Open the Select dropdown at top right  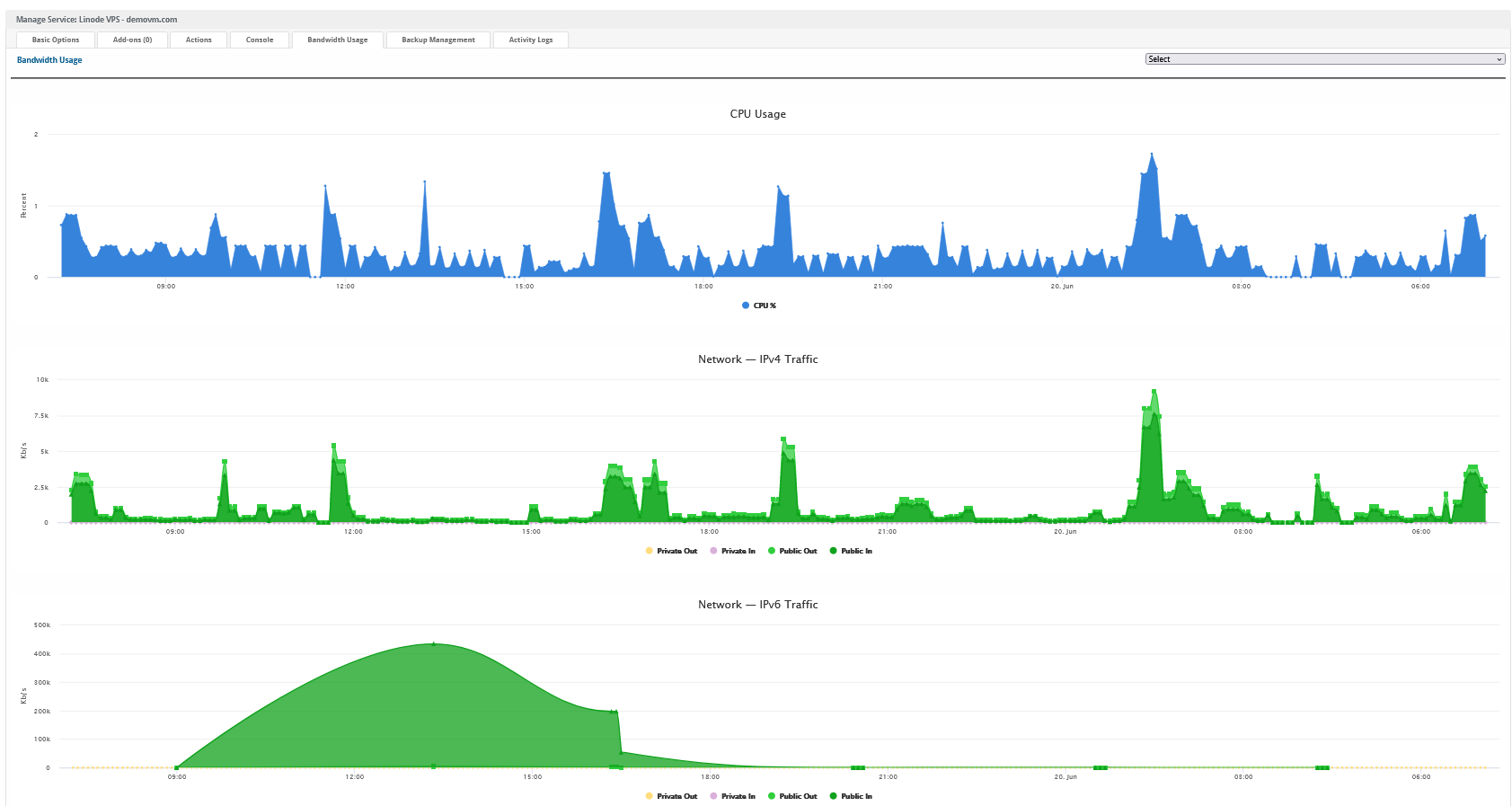tap(1325, 59)
